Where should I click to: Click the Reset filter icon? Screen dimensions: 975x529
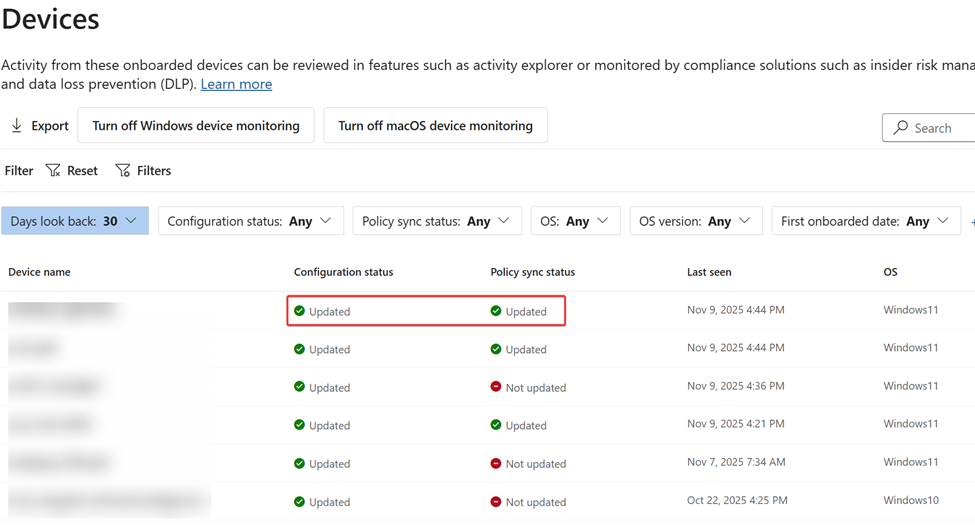pyautogui.click(x=54, y=171)
